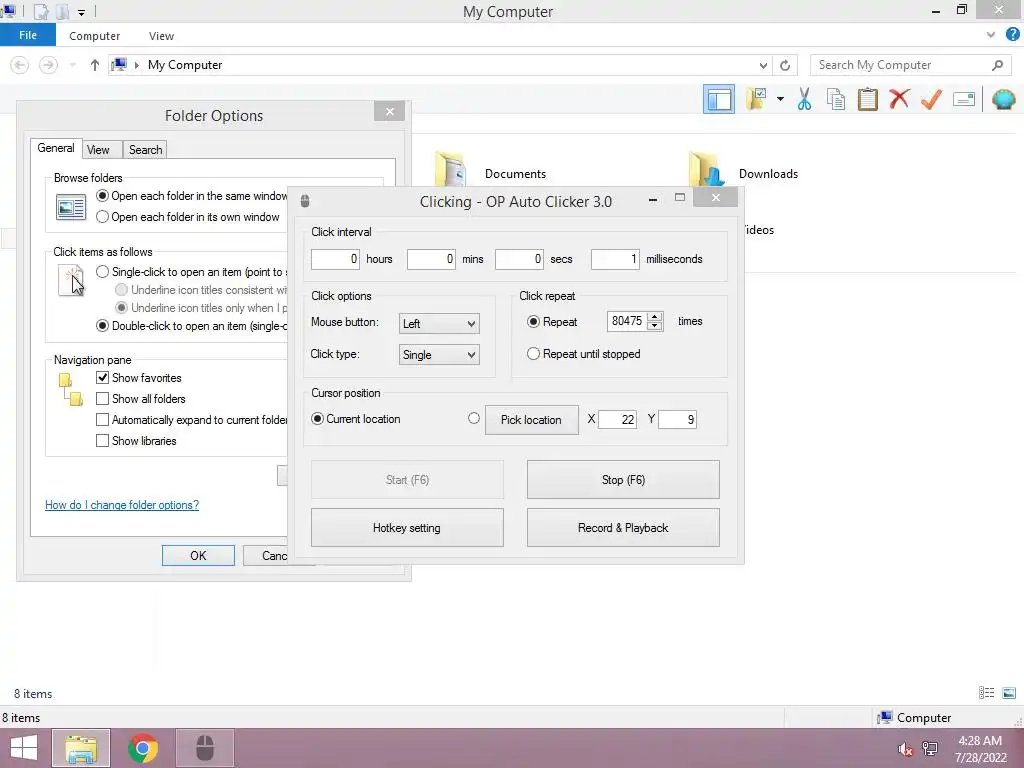
Task: Click the search magnifier icon
Action: point(997,65)
